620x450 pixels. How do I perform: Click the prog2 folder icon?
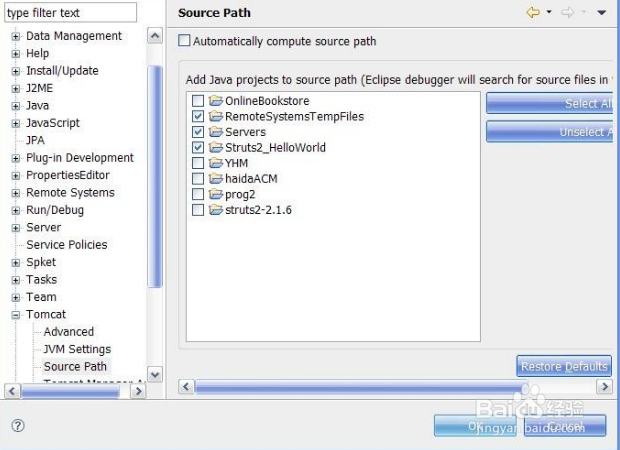point(215,194)
